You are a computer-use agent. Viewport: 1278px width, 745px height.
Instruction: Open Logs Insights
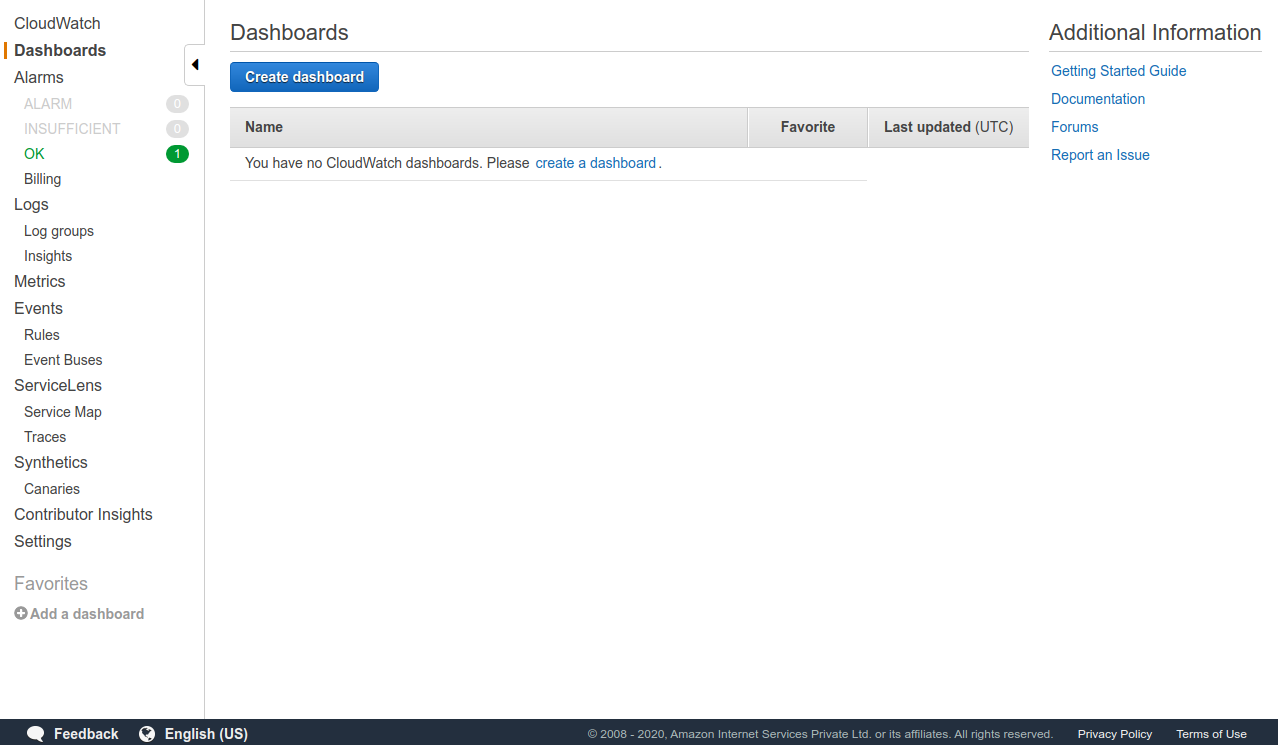pyautogui.click(x=48, y=256)
